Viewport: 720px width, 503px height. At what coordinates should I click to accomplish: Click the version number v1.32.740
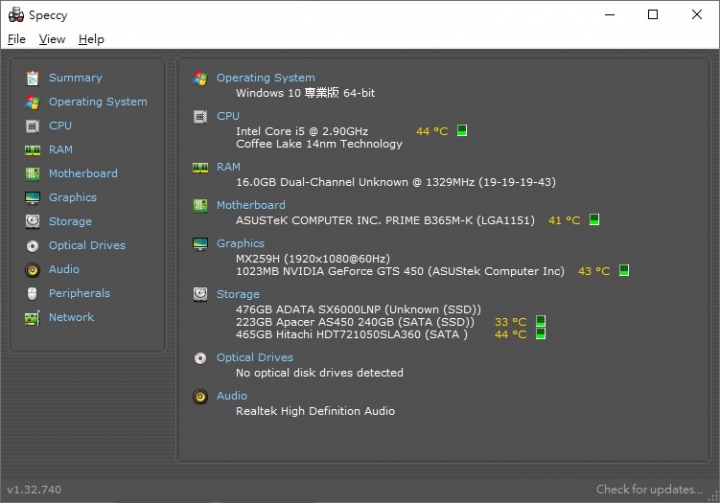pos(34,490)
